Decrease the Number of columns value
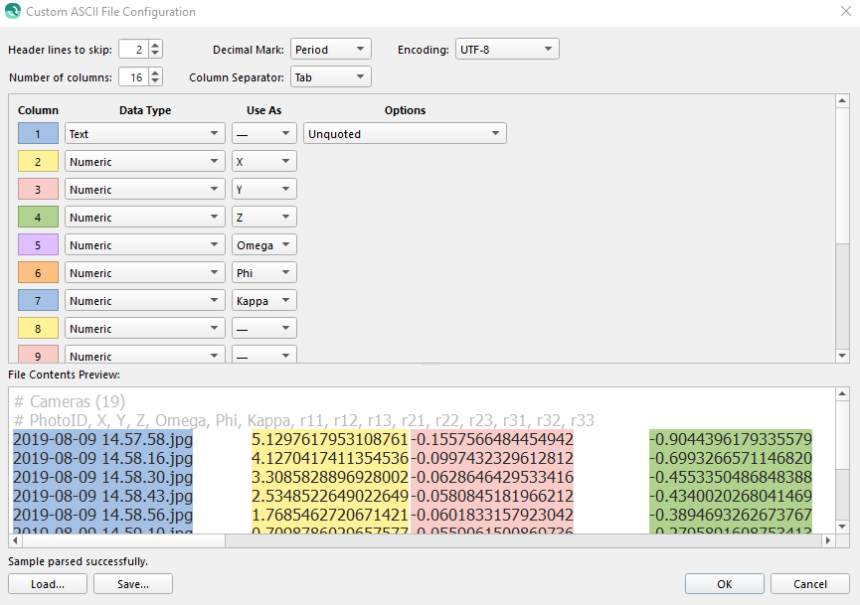 (155, 81)
